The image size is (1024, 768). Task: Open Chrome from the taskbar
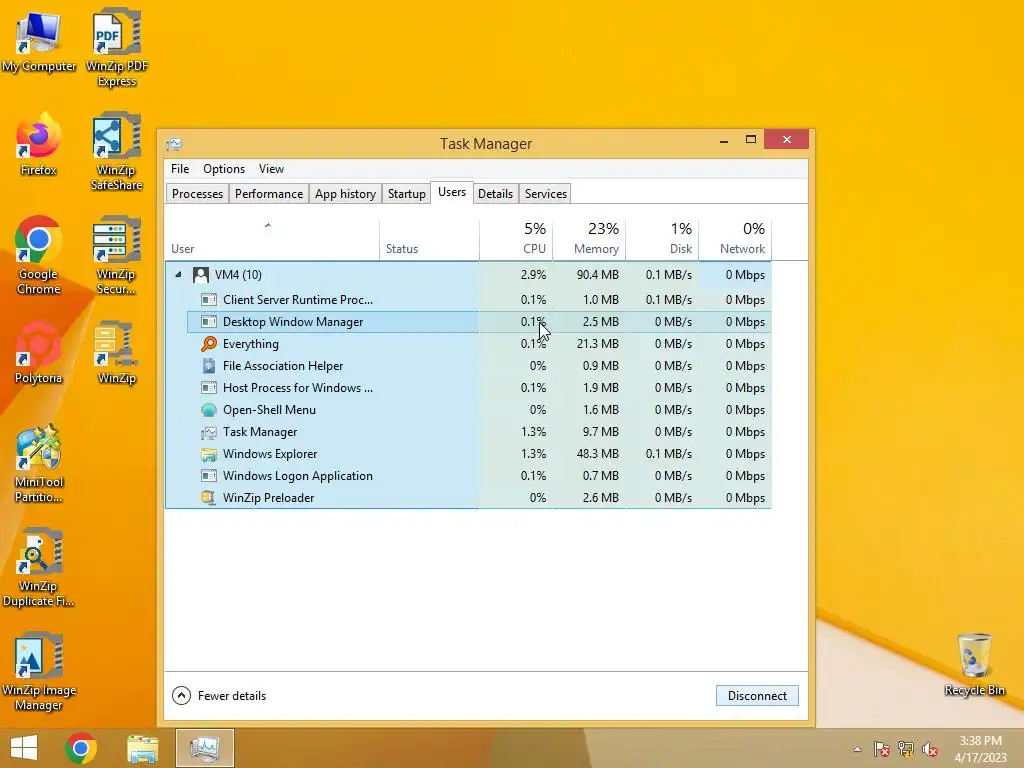pyautogui.click(x=81, y=748)
